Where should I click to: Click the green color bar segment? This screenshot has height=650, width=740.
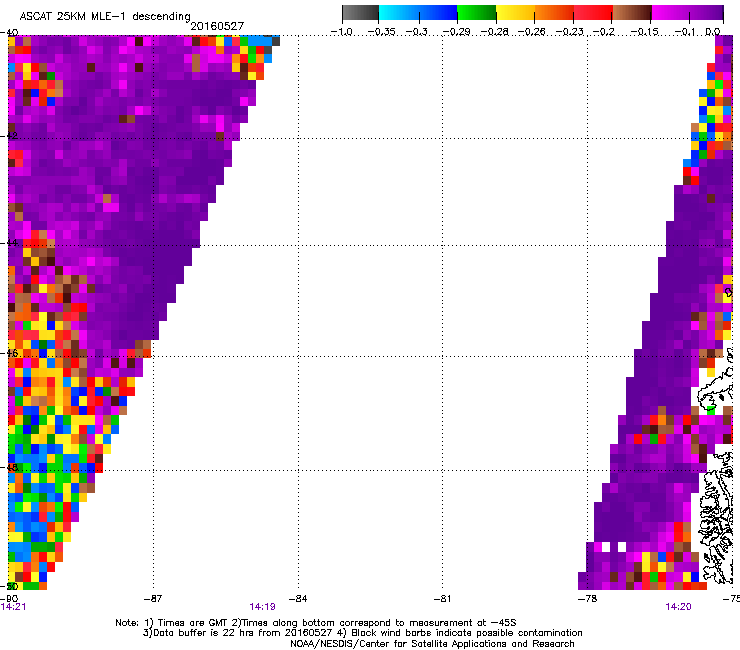[477, 12]
